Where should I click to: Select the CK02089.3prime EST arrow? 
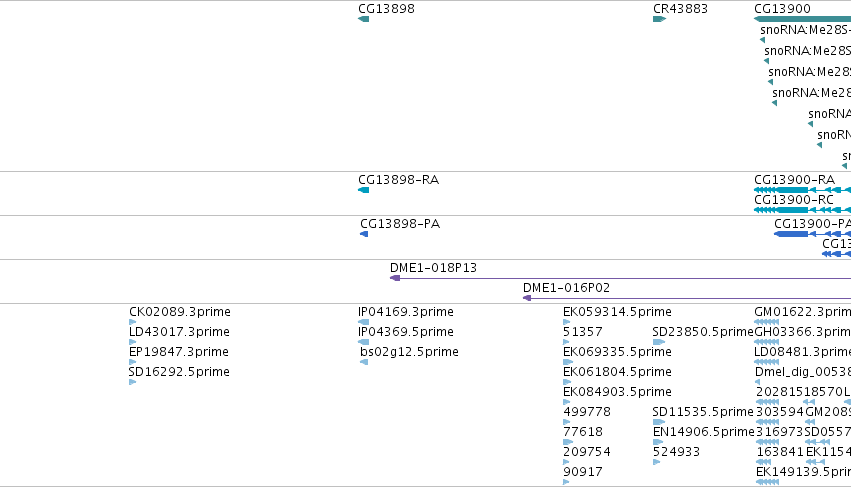pos(132,322)
